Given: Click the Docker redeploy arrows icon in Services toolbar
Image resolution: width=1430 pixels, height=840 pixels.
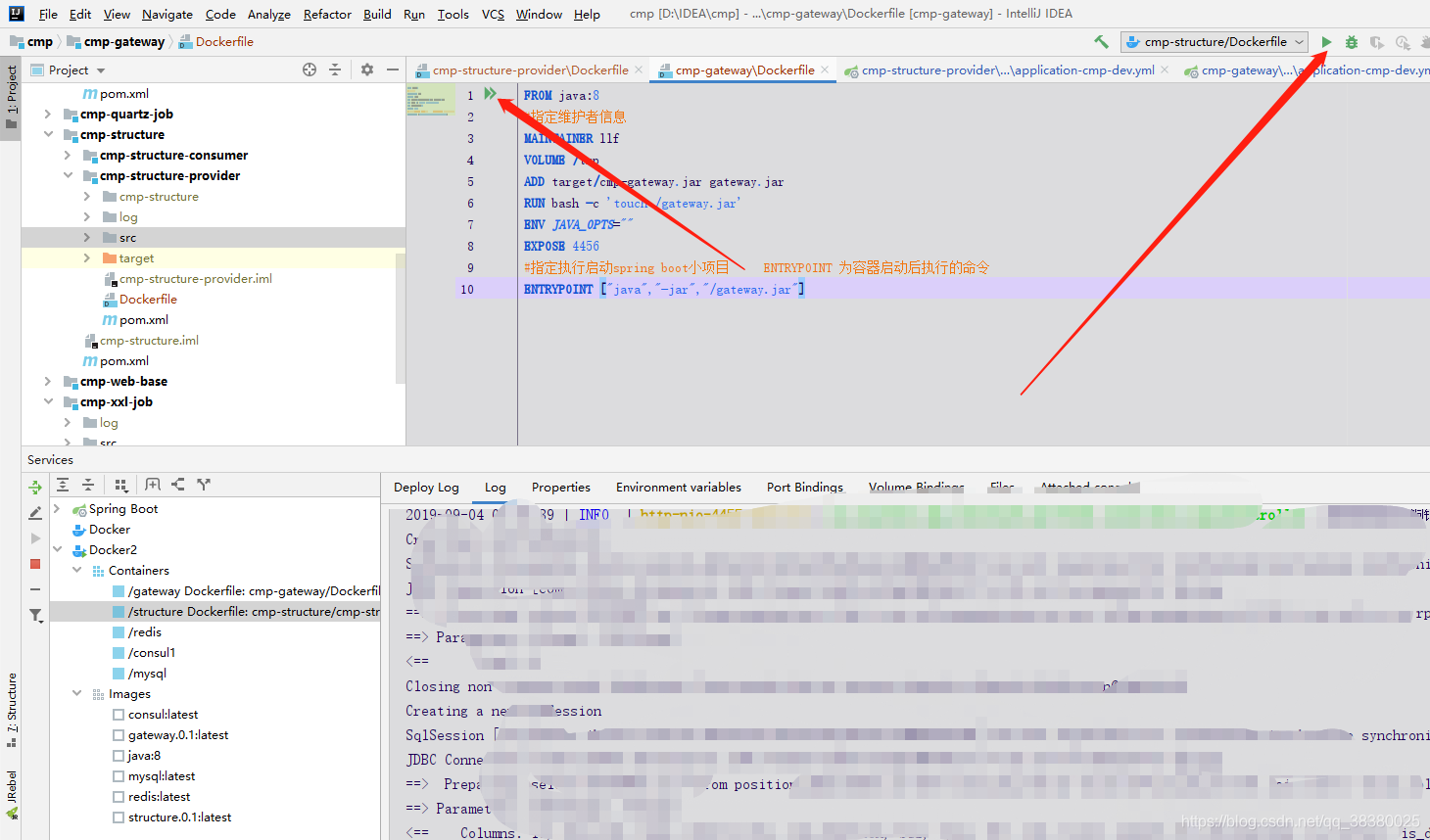Looking at the screenshot, I should pyautogui.click(x=34, y=486).
